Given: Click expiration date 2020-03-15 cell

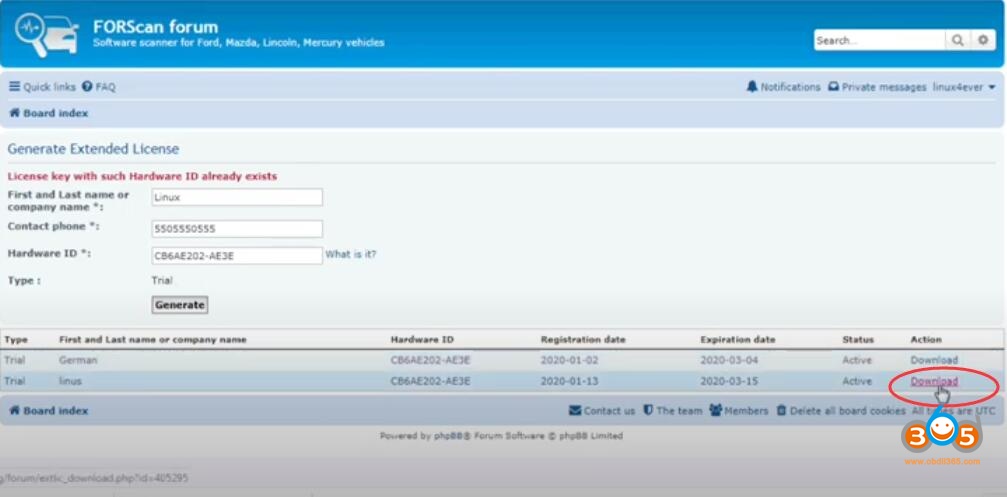Looking at the screenshot, I should pyautogui.click(x=729, y=381).
